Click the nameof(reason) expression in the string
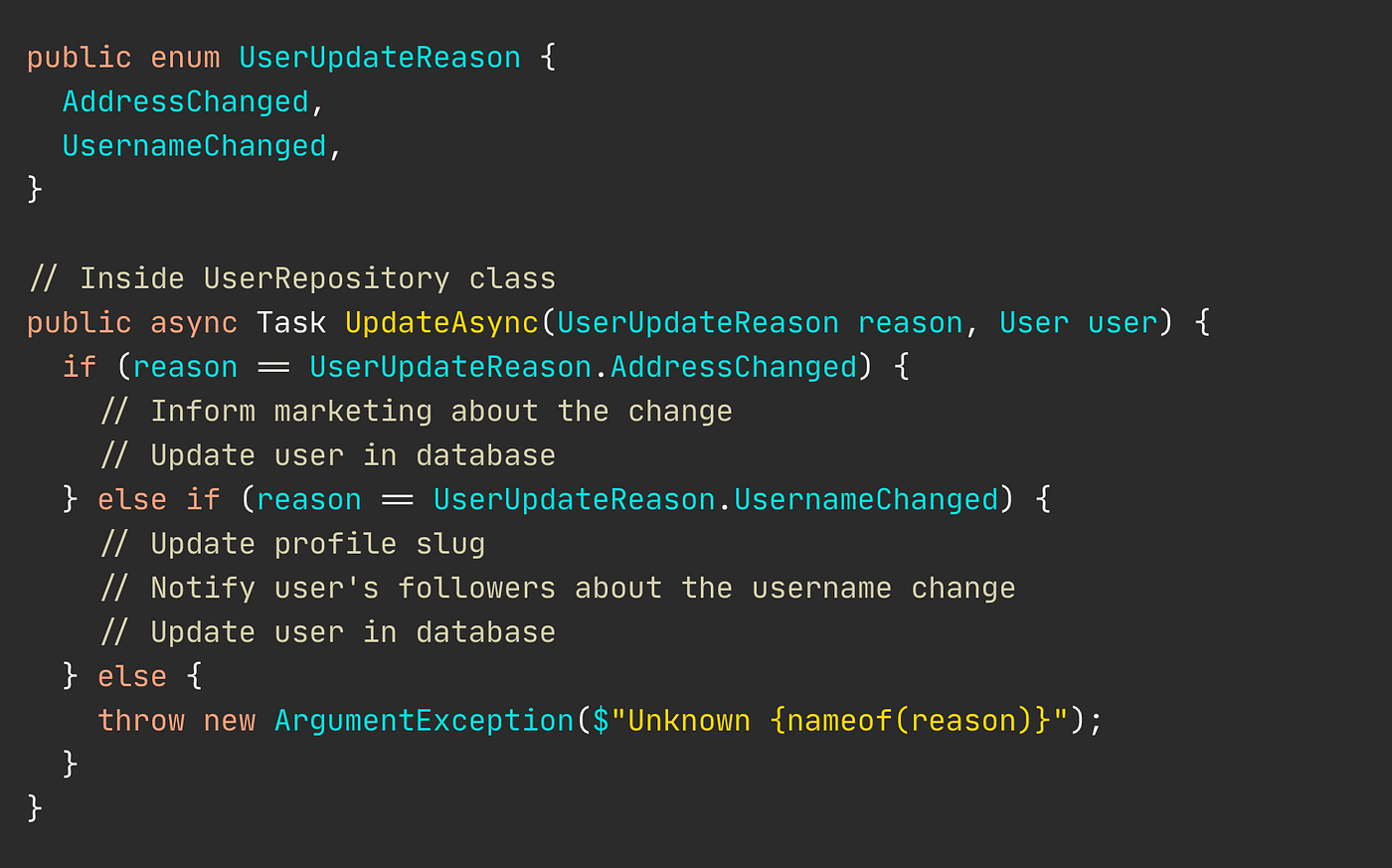 910,721
